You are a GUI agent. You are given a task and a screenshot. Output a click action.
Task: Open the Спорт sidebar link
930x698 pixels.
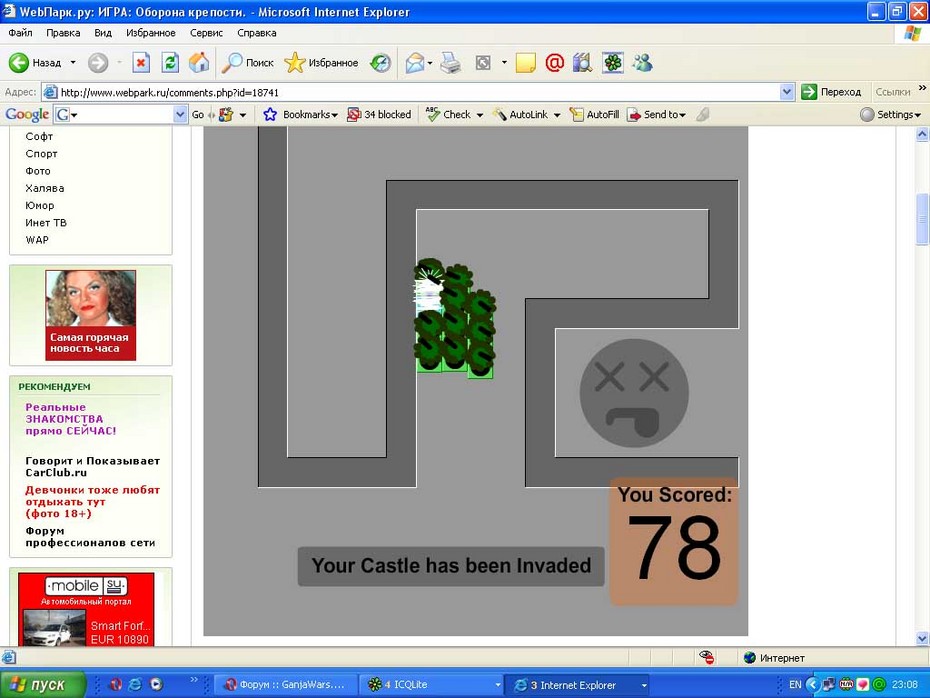click(42, 154)
